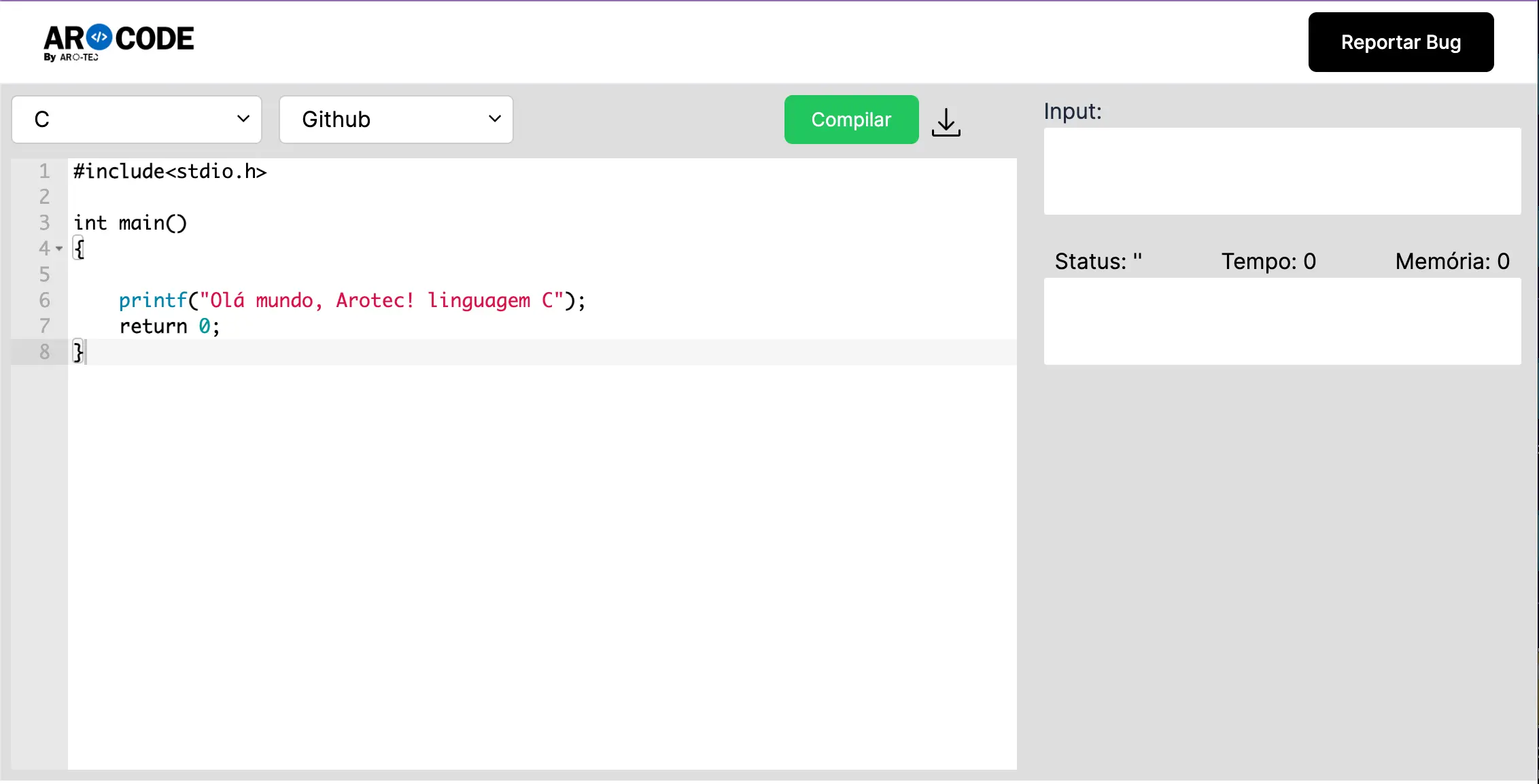Image resolution: width=1539 pixels, height=784 pixels.
Task: Click the Memória: 0 label
Action: click(x=1452, y=262)
